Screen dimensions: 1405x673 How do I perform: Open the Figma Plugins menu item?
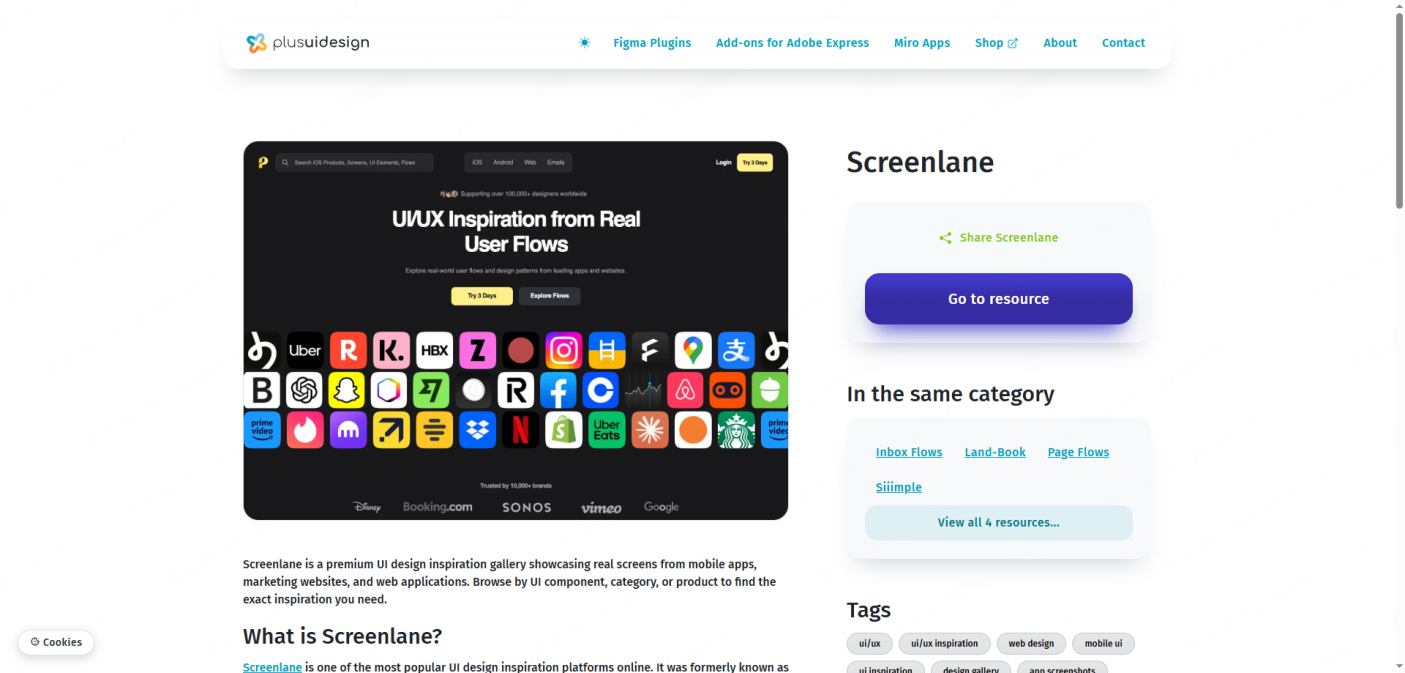[x=652, y=43]
